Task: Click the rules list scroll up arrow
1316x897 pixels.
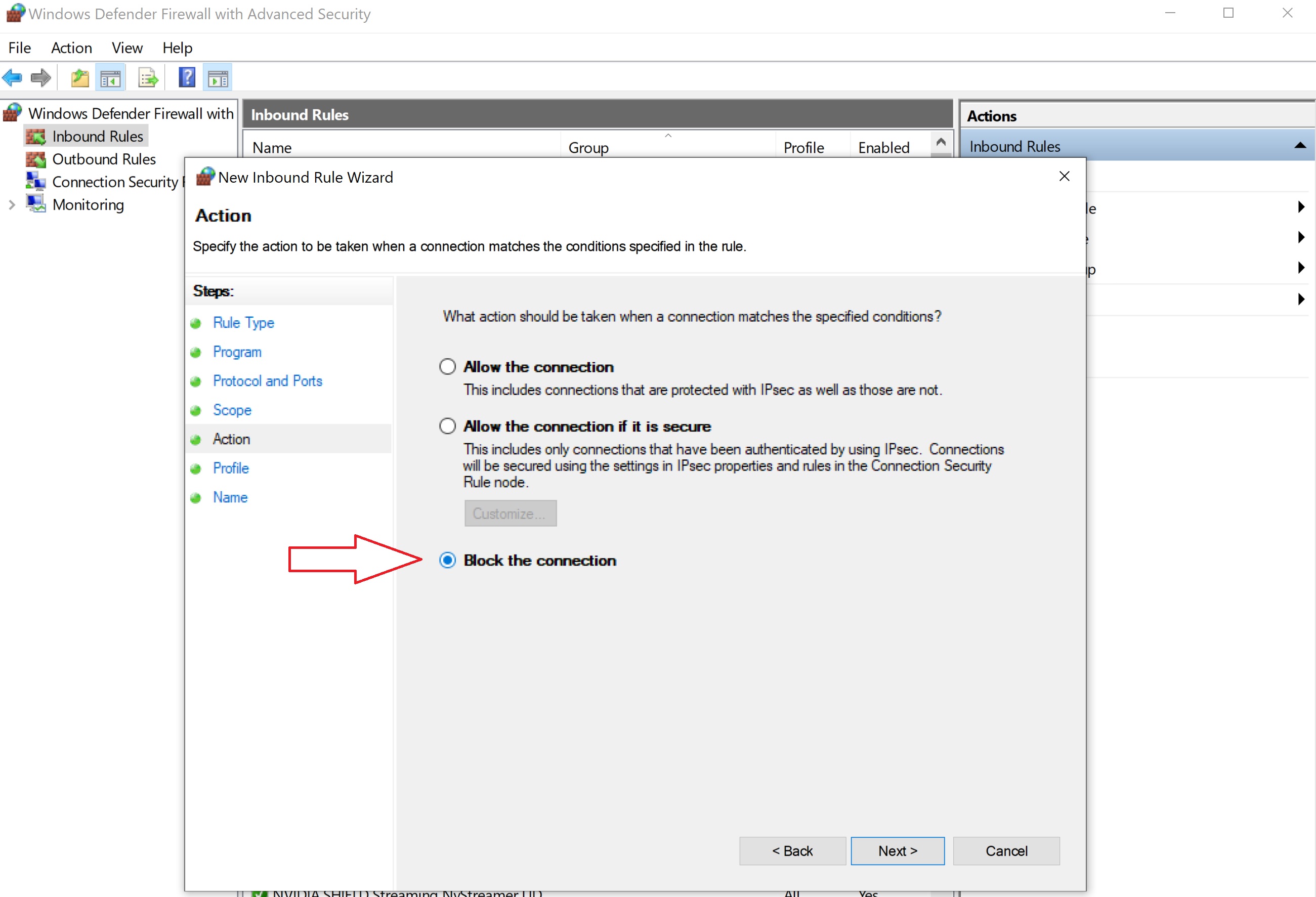Action: (x=941, y=142)
